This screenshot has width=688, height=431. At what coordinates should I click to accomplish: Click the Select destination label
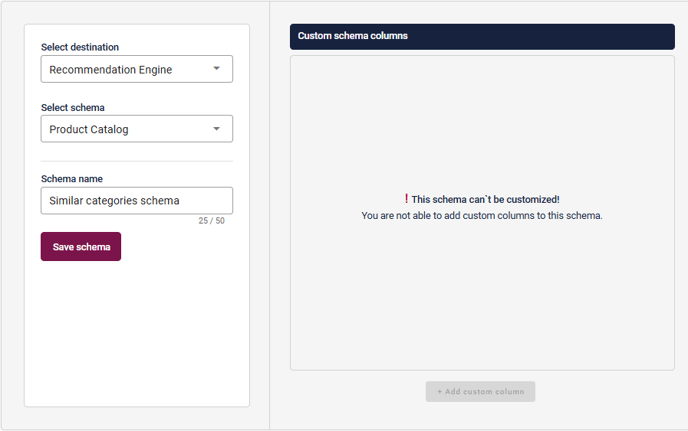[x=79, y=47]
